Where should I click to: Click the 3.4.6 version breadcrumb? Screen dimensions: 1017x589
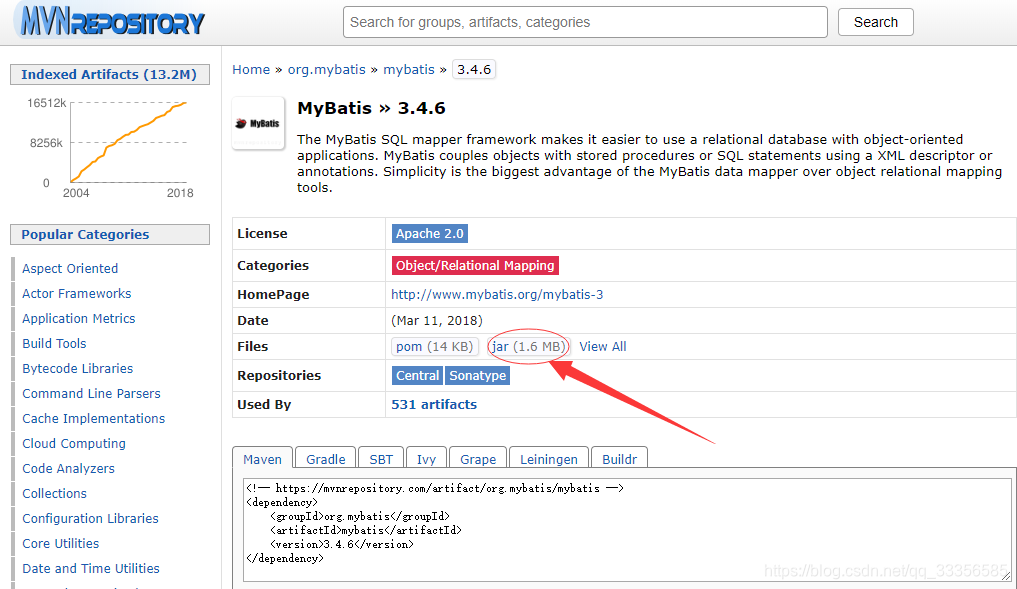click(x=474, y=69)
